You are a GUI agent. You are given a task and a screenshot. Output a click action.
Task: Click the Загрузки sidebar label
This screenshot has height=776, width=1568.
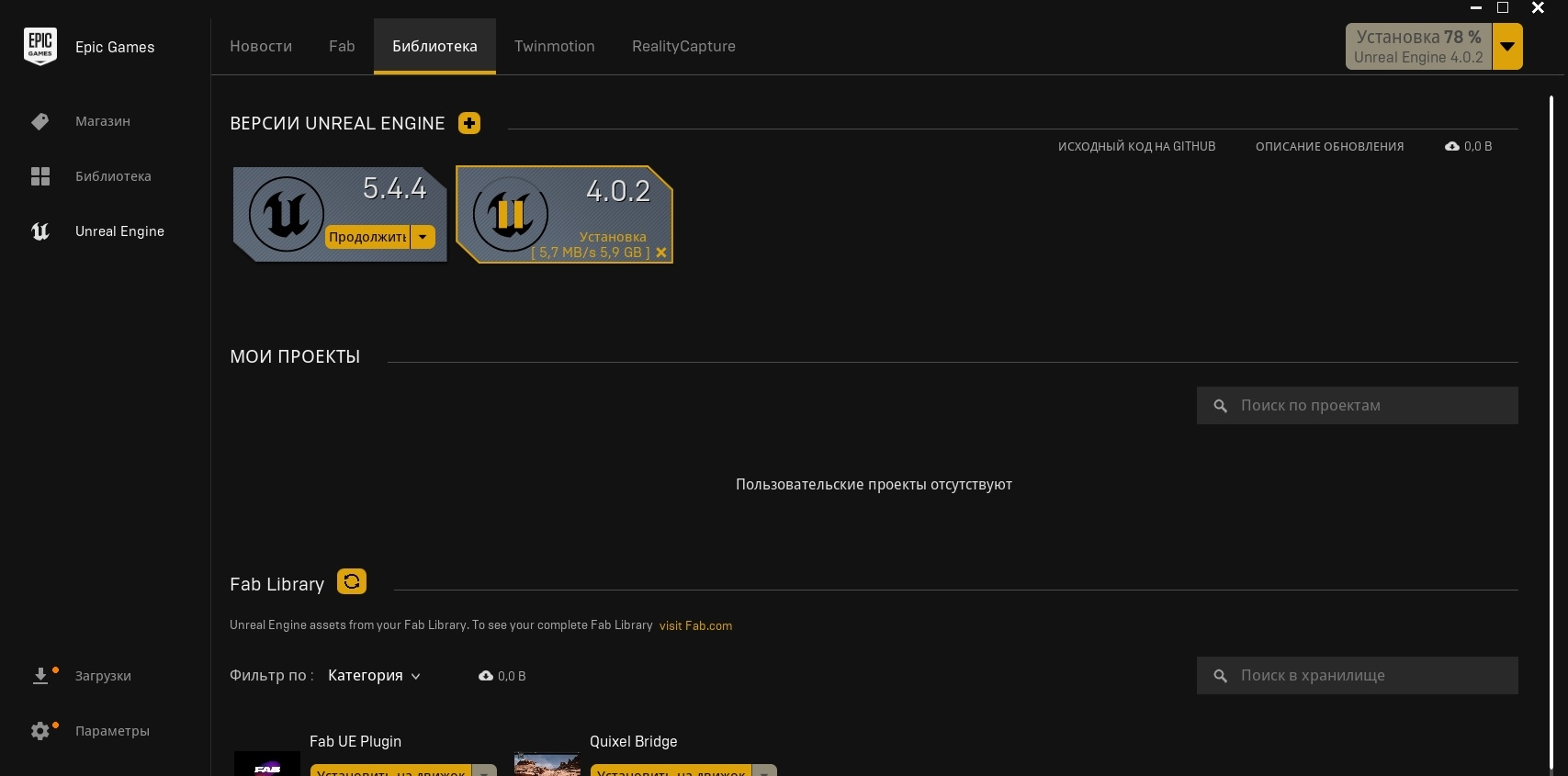coord(103,676)
